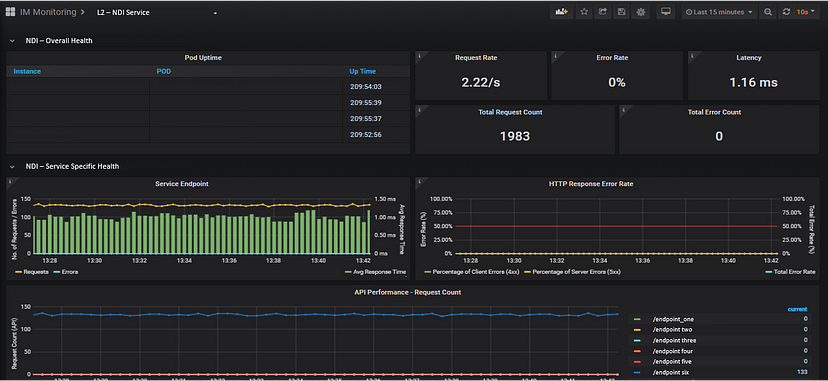Image resolution: width=828 pixels, height=381 pixels.
Task: Sort the table by POD column
Action: pyautogui.click(x=164, y=71)
